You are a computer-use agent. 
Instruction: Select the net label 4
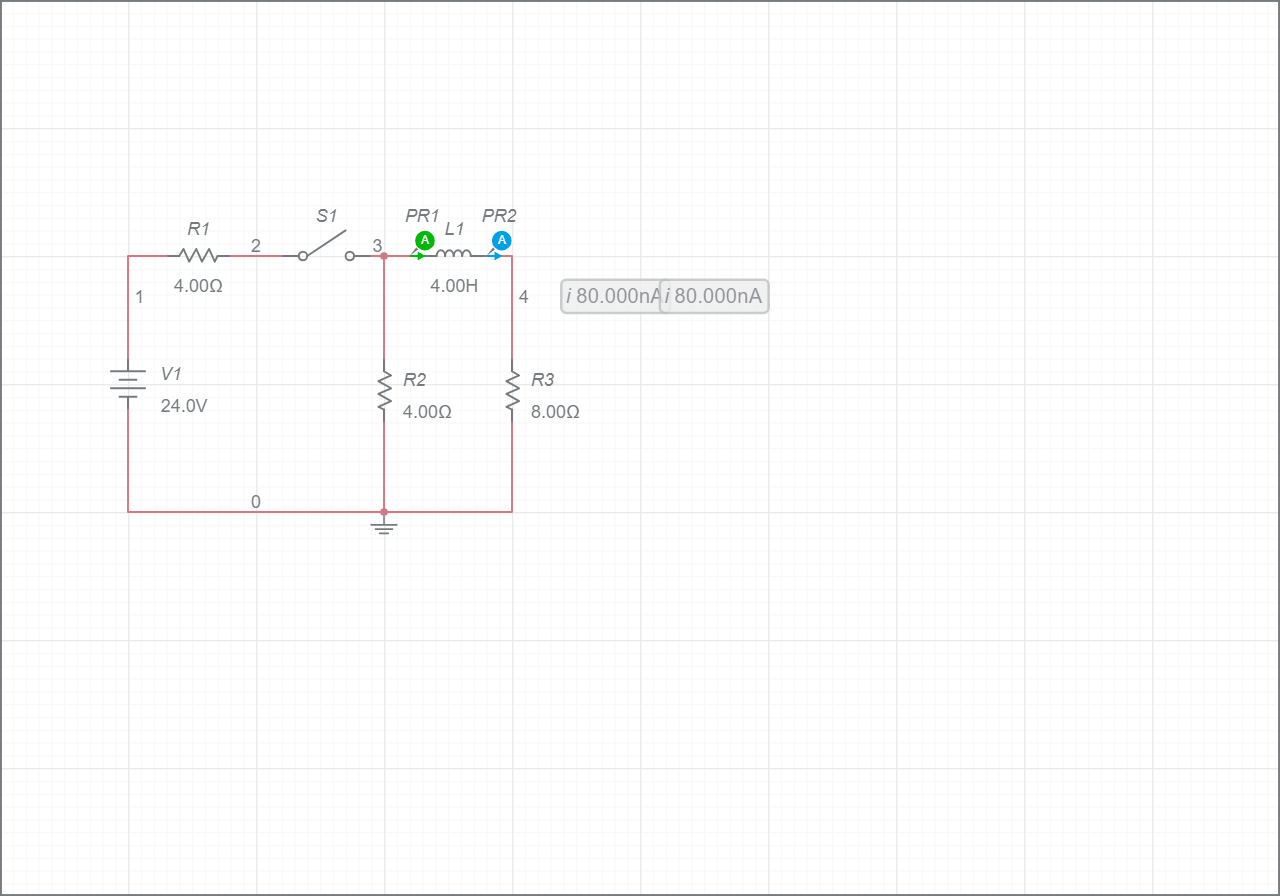[x=523, y=297]
